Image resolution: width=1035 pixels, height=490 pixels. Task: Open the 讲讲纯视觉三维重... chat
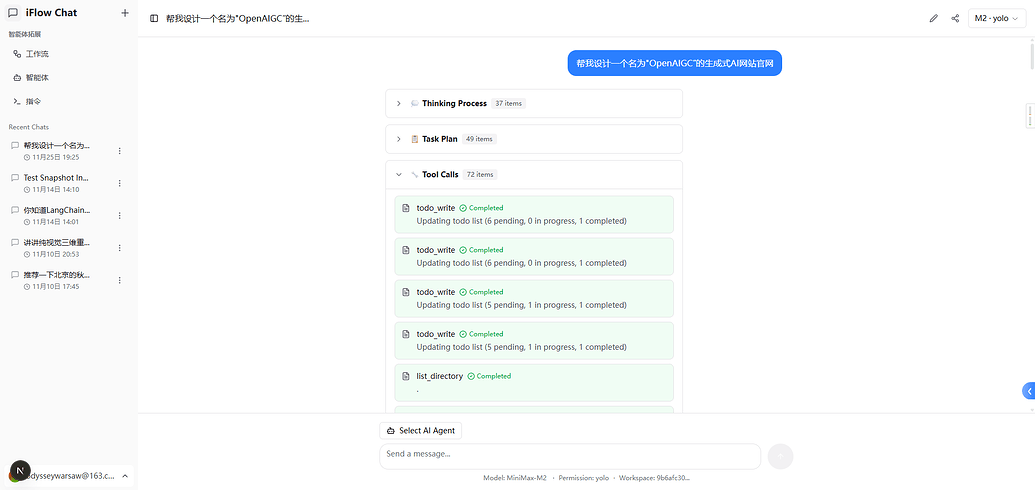(x=59, y=248)
